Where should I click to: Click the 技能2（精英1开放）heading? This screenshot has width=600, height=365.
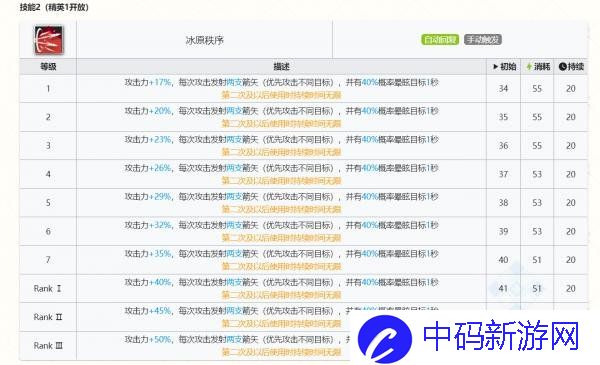click(54, 7)
